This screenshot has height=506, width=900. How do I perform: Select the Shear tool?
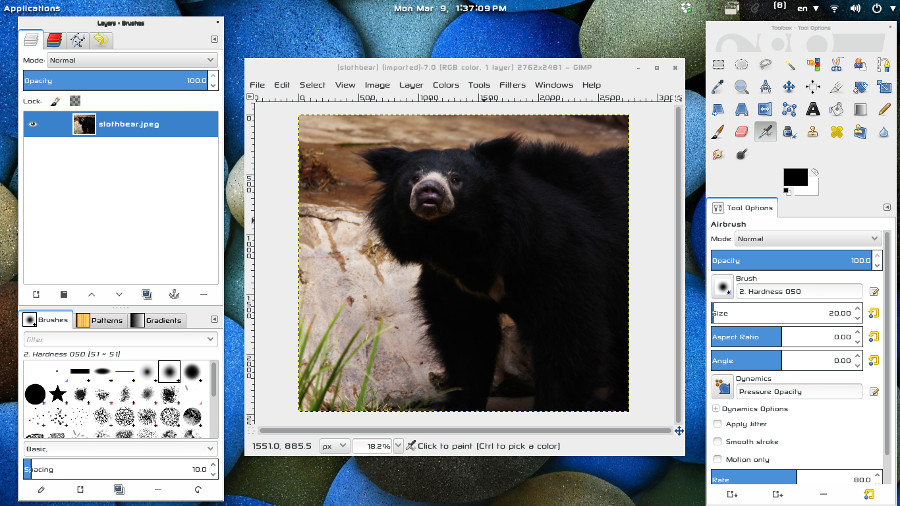click(x=718, y=109)
